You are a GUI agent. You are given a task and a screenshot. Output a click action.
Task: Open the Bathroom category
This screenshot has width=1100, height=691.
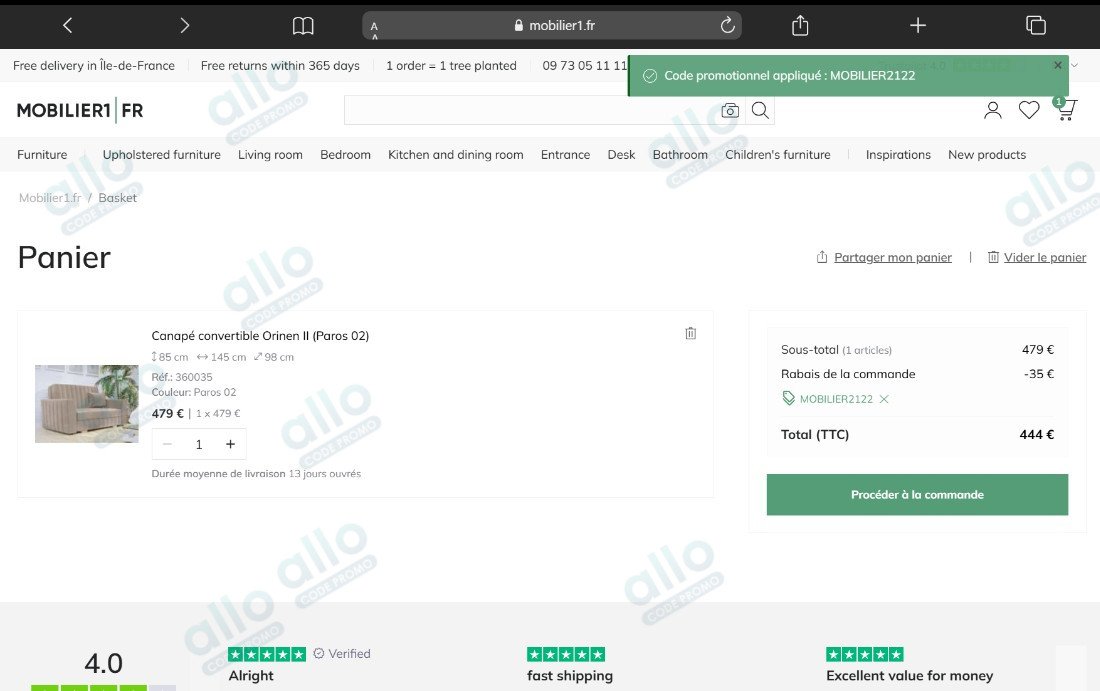pyautogui.click(x=680, y=154)
